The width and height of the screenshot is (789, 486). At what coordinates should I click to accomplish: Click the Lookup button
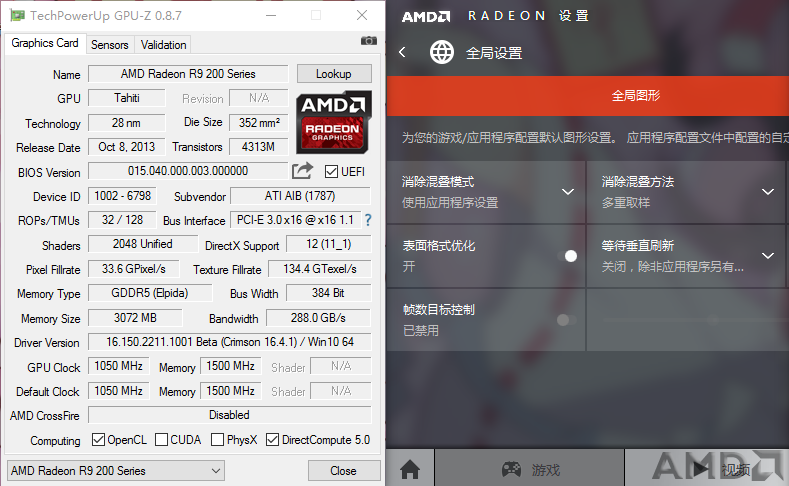[x=334, y=74]
